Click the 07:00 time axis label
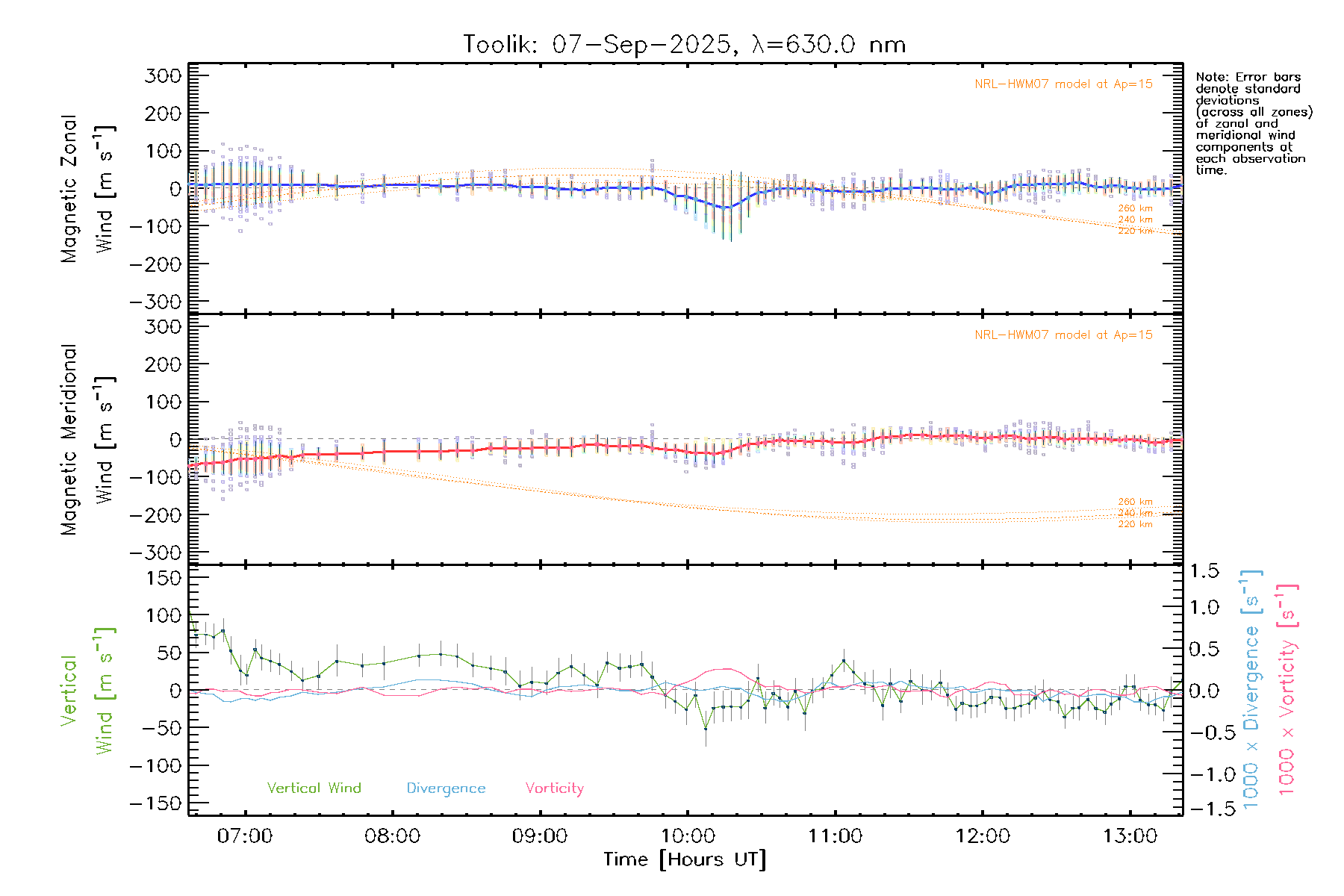Screen dimensions: 1344x896 pyautogui.click(x=244, y=836)
